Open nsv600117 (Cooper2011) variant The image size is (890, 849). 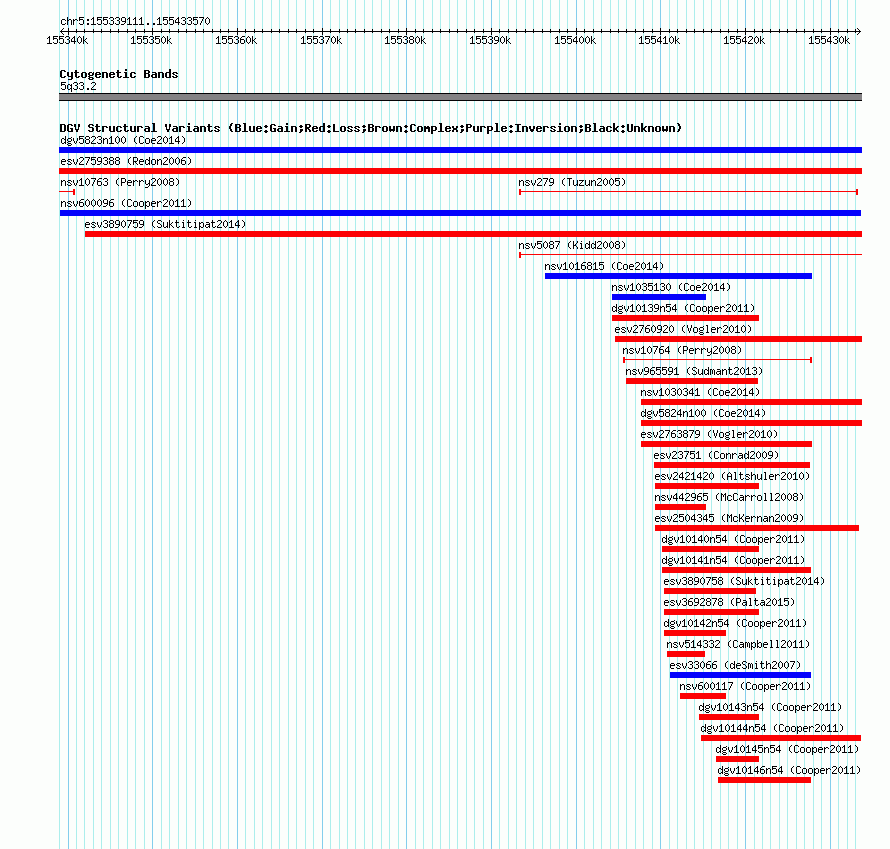pyautogui.click(x=745, y=686)
